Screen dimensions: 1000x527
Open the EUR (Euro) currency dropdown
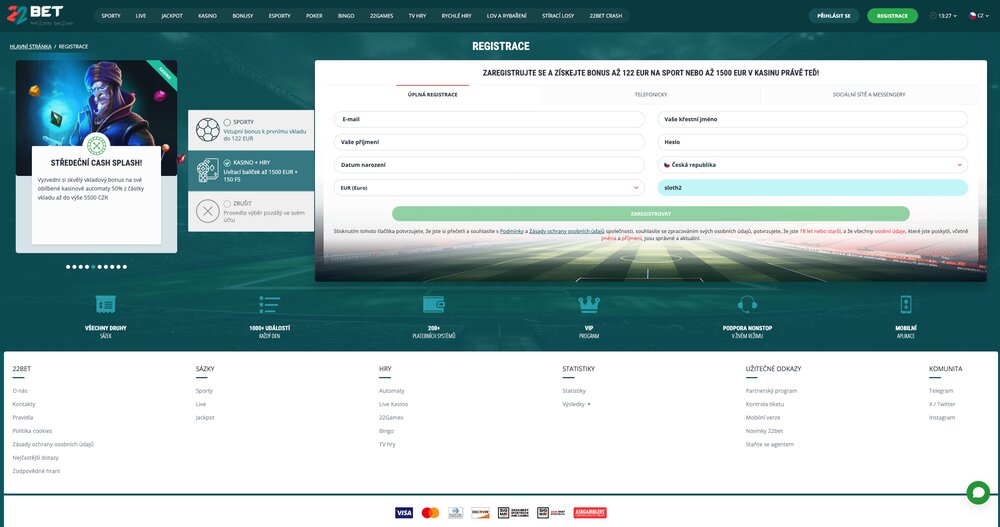pyautogui.click(x=489, y=187)
